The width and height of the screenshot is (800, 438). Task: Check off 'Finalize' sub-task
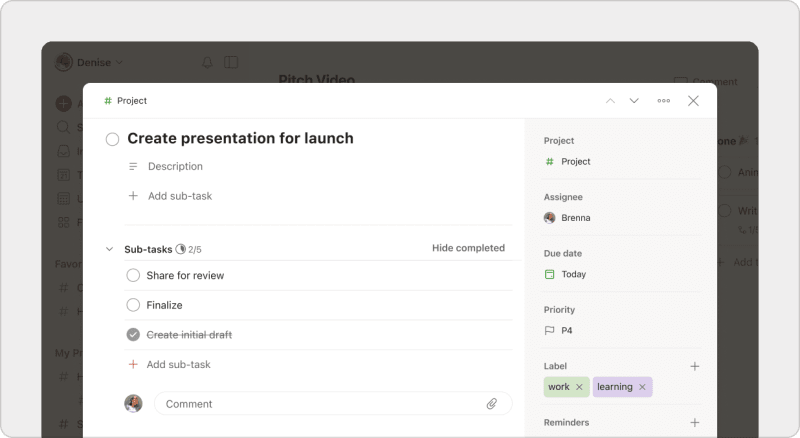(x=133, y=305)
